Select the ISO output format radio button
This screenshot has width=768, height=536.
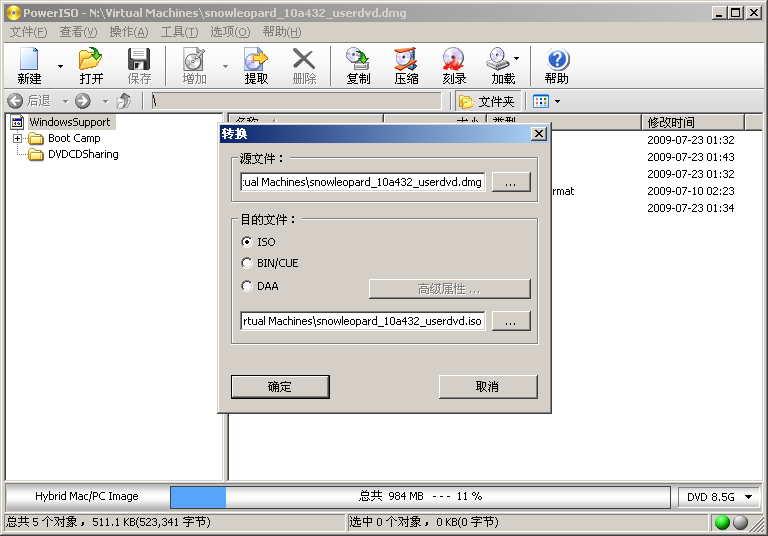pos(247,242)
